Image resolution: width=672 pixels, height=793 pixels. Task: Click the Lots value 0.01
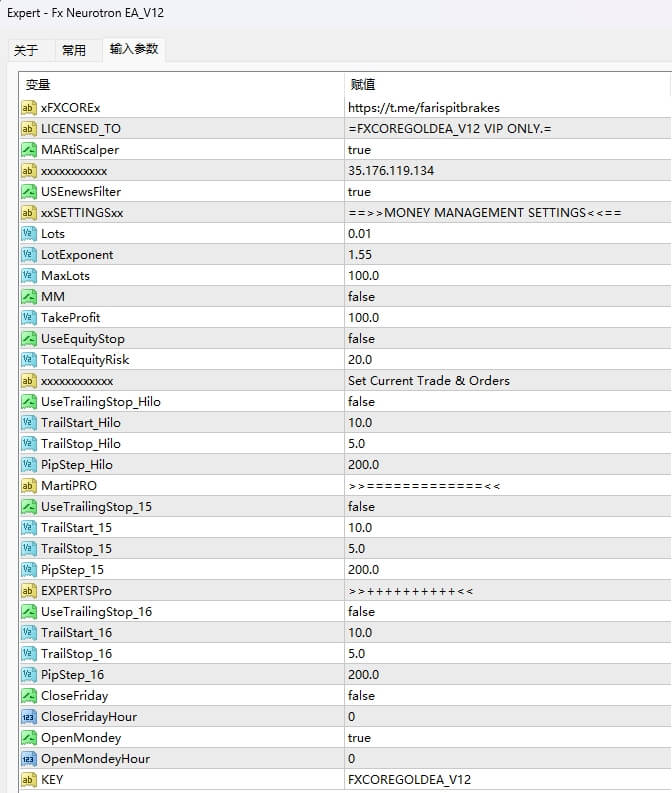tap(359, 234)
